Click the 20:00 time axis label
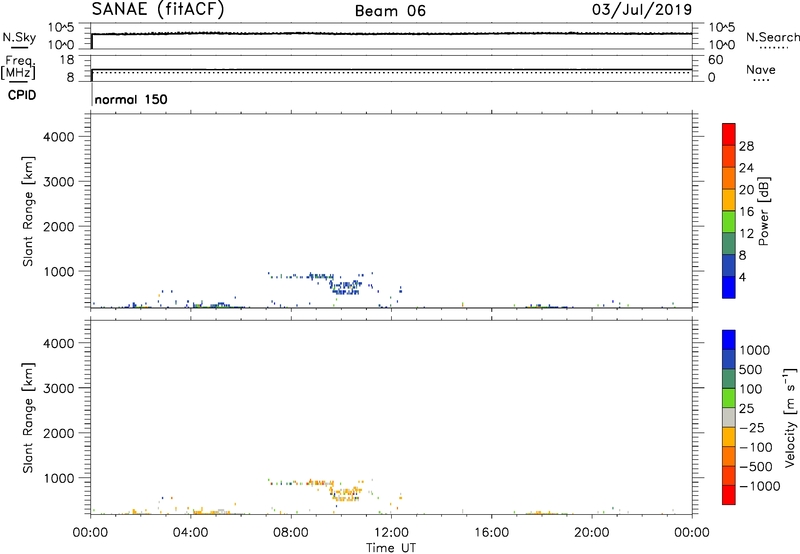Image resolution: width=800 pixels, height=554 pixels. [x=592, y=533]
